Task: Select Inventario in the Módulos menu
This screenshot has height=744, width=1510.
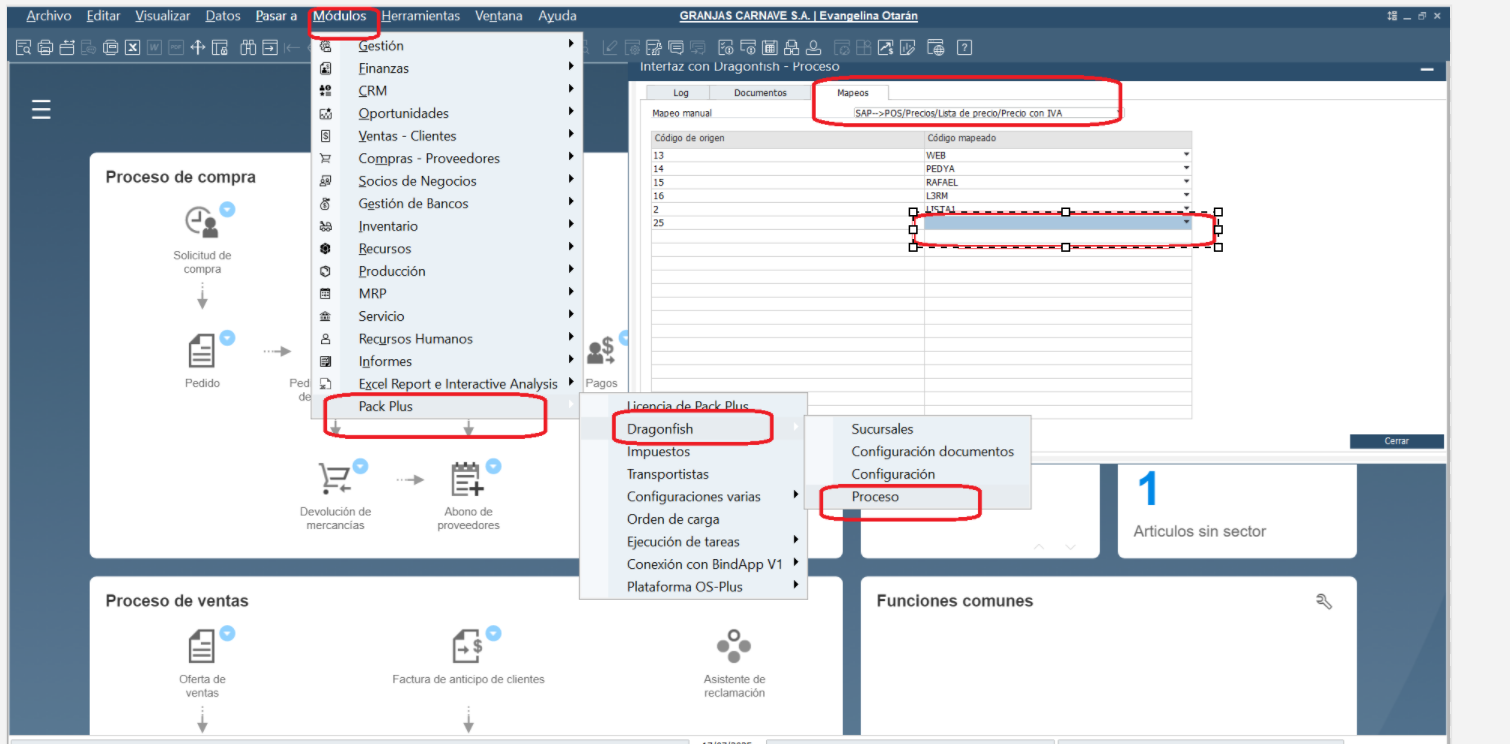Action: tap(445, 226)
